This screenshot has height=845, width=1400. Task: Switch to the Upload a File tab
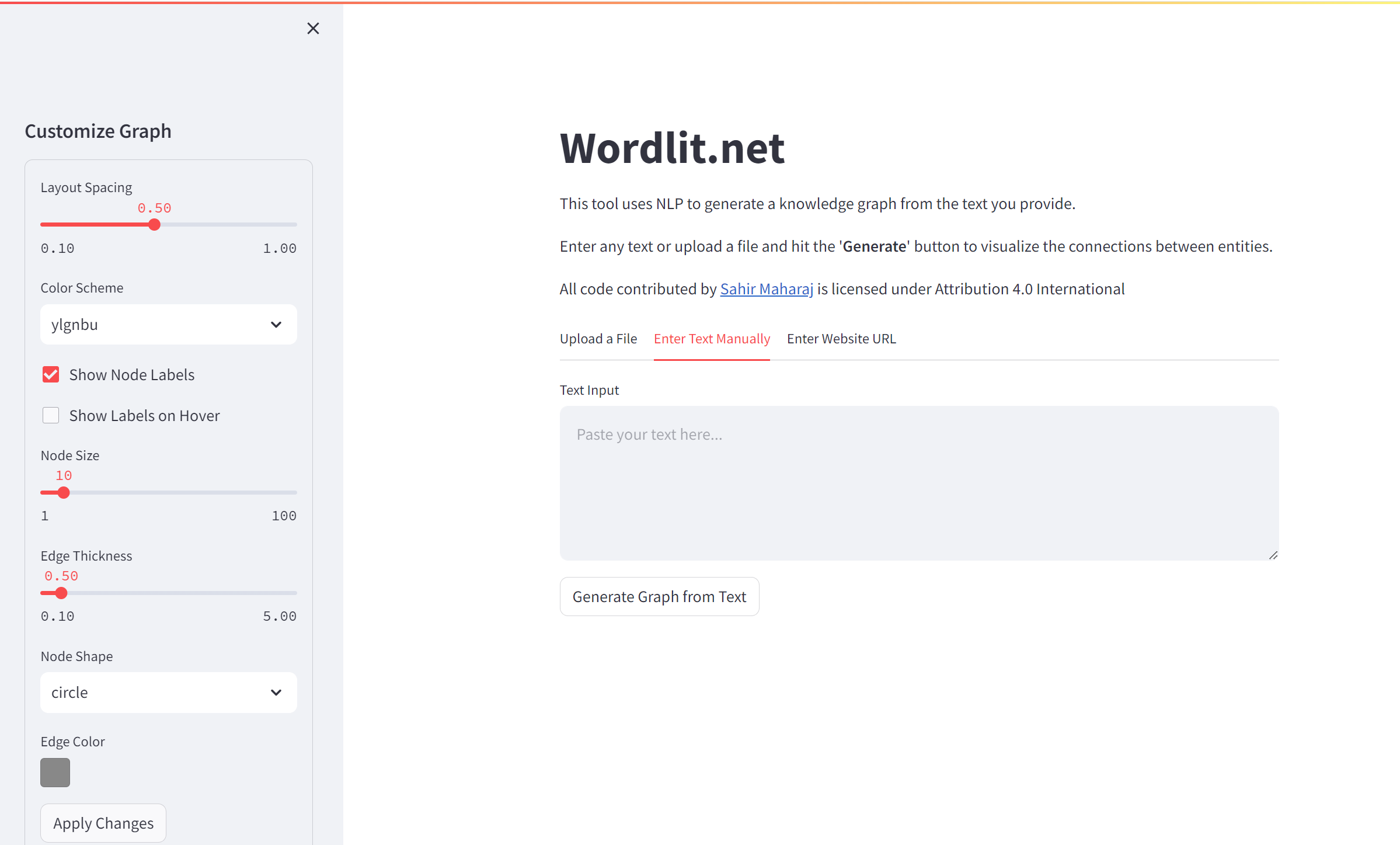click(598, 339)
